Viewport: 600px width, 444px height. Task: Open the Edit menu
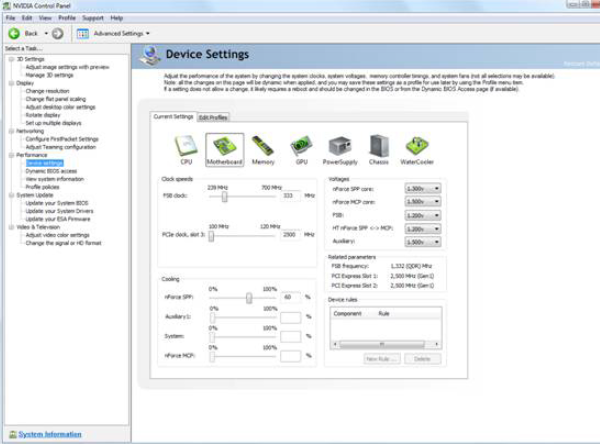click(x=27, y=18)
